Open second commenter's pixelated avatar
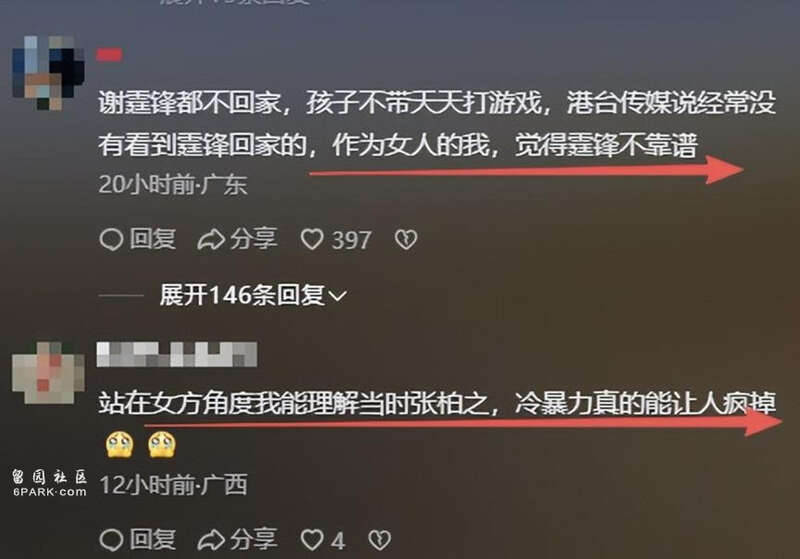 [x=48, y=372]
